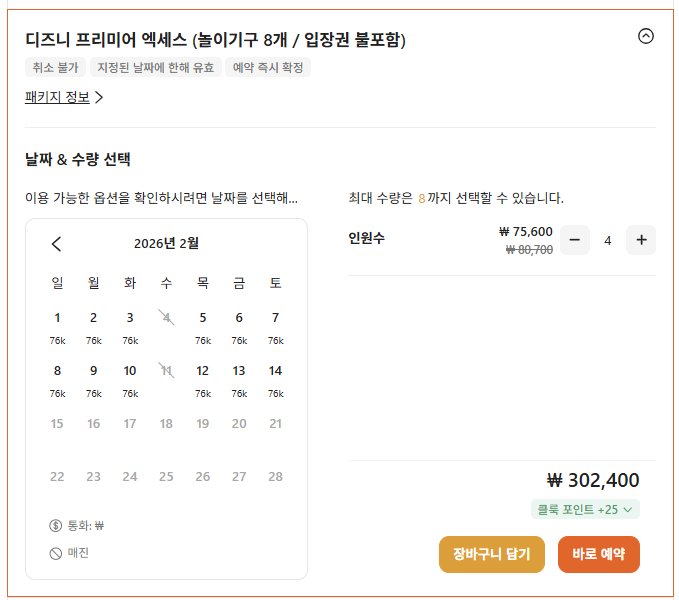The height and width of the screenshot is (600, 679).
Task: Decrease the 인원수 quantity
Action: 574,240
